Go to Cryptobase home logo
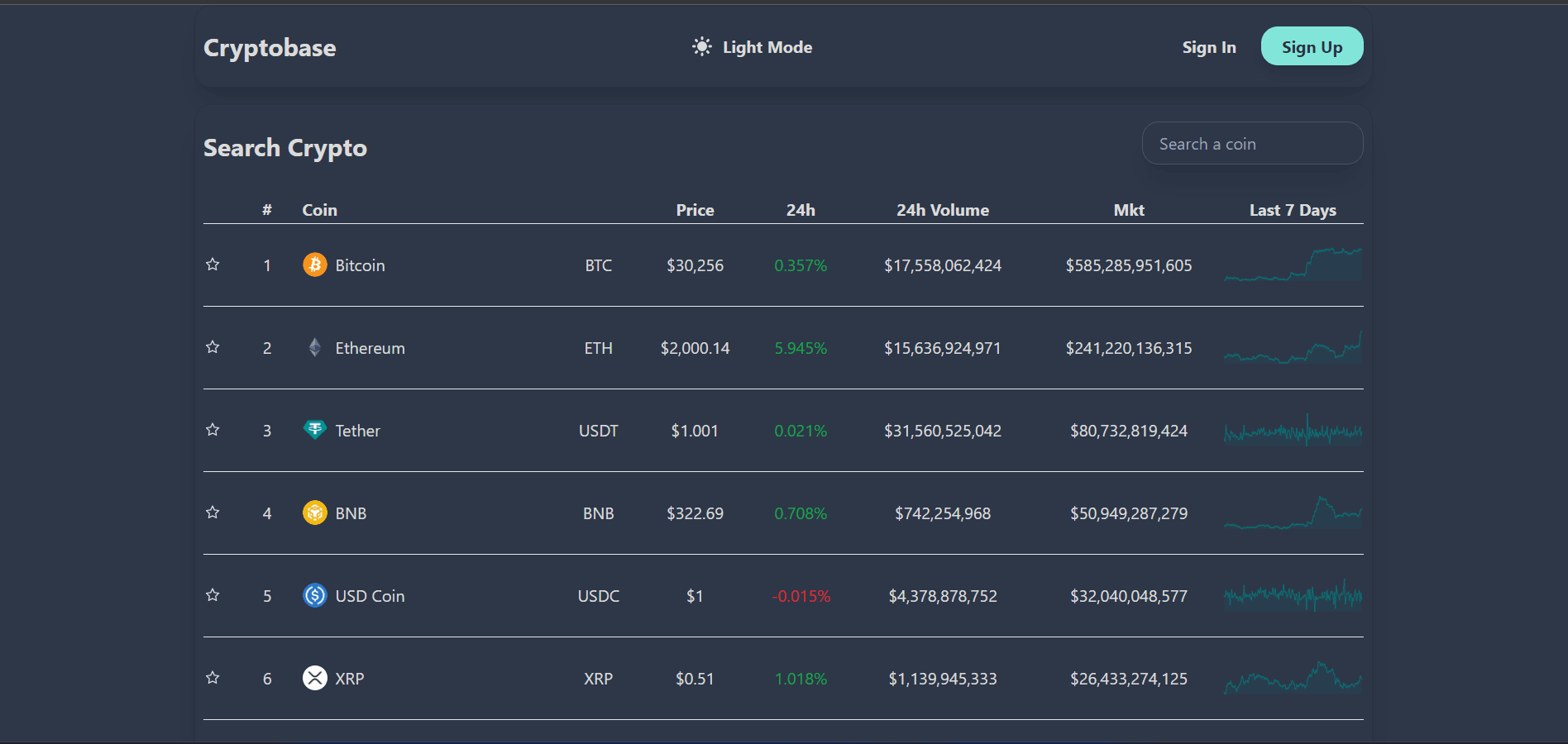 point(270,48)
